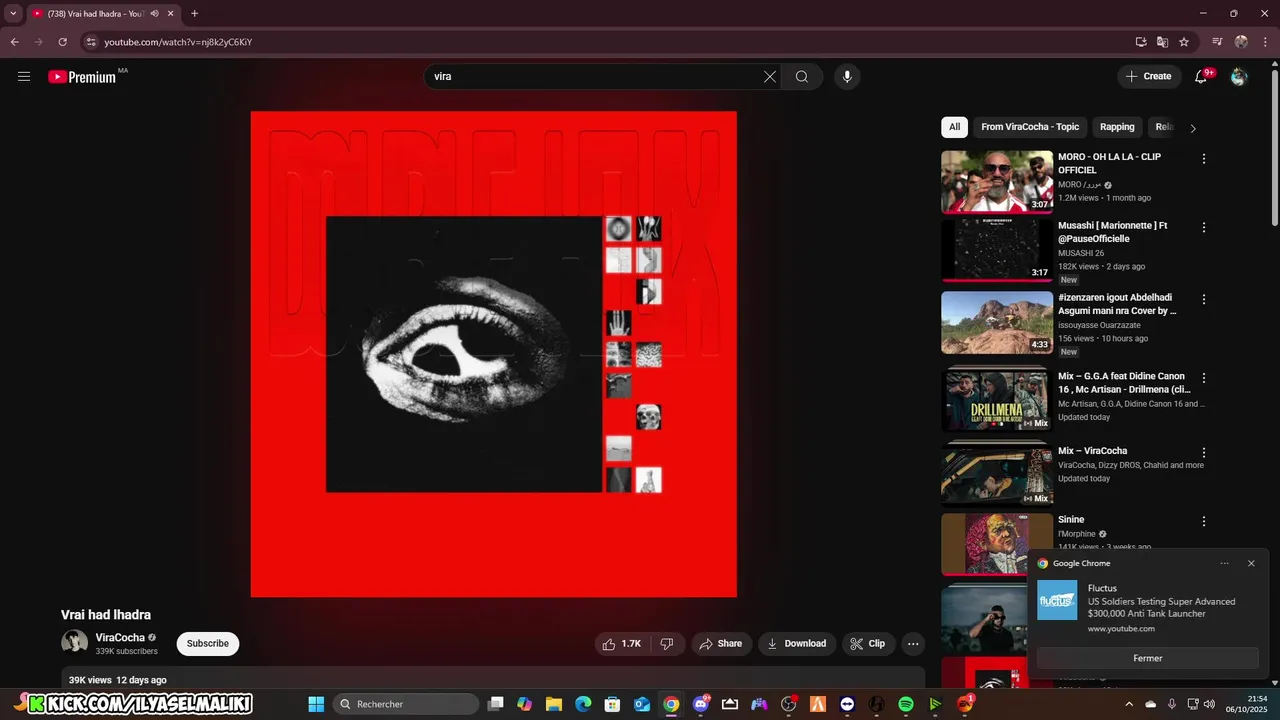This screenshot has width=1280, height=720.
Task: Subscribe to ViraCocha channel
Action: point(208,644)
